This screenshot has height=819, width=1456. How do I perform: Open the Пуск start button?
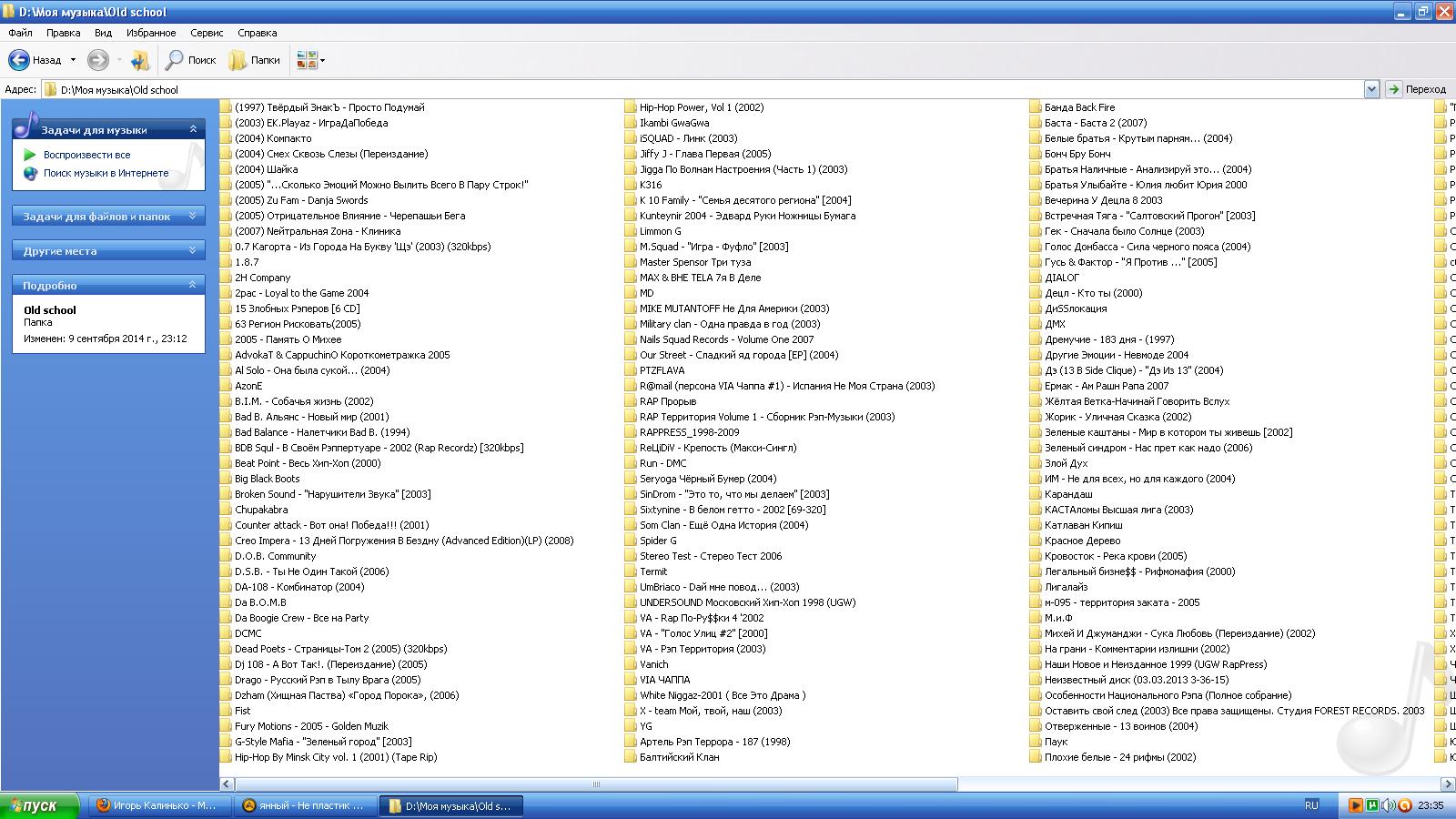tap(39, 805)
